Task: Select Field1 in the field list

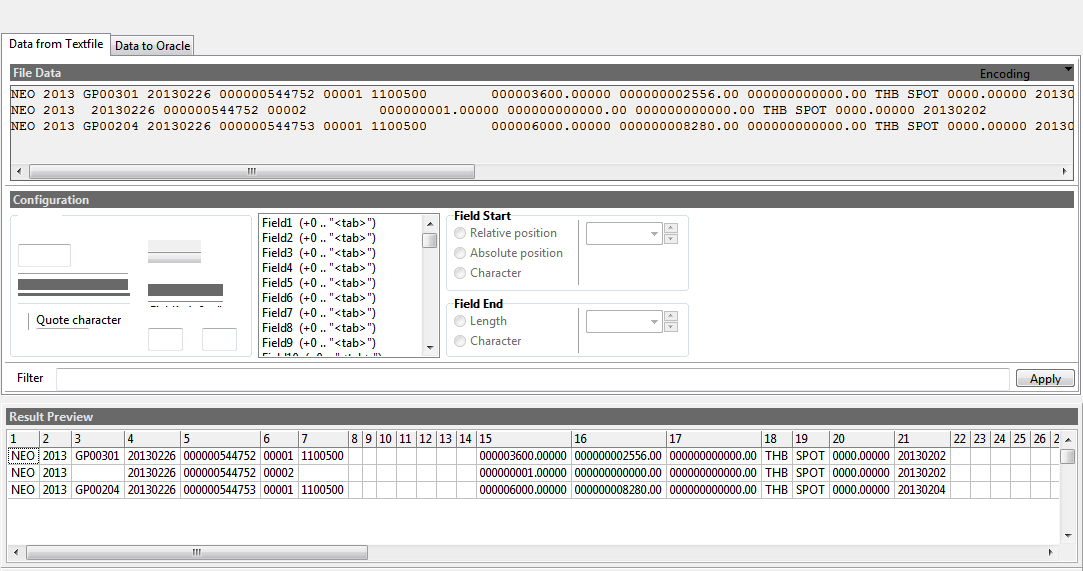Action: click(318, 223)
